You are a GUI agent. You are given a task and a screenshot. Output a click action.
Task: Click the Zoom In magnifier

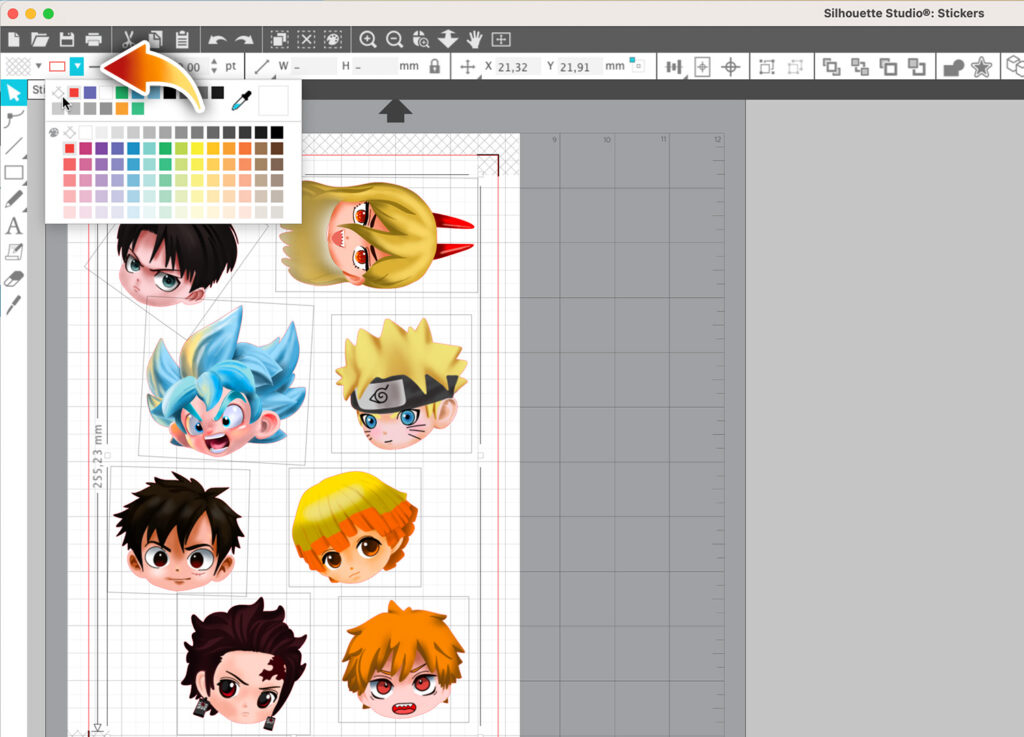[x=368, y=40]
